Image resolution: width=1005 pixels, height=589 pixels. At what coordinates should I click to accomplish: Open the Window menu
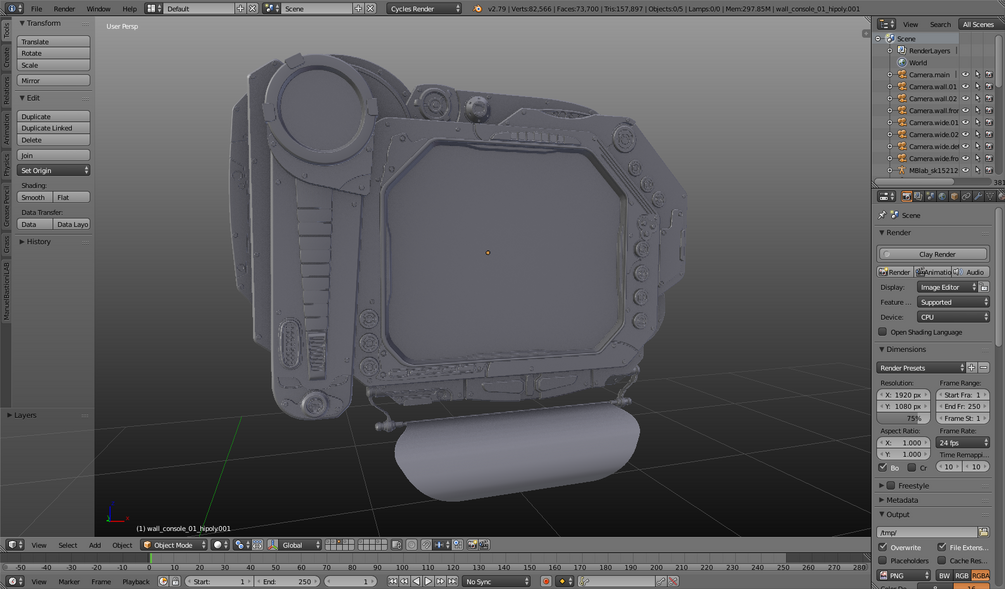click(x=98, y=9)
